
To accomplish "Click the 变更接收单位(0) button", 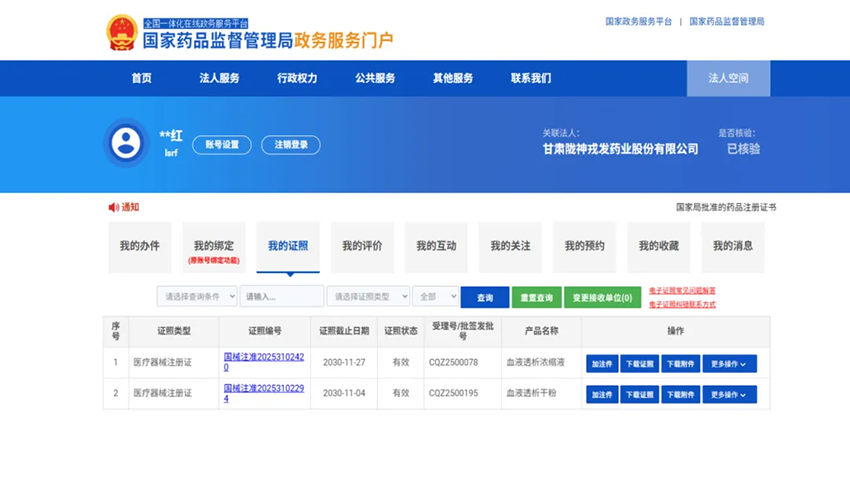I will coord(602,298).
